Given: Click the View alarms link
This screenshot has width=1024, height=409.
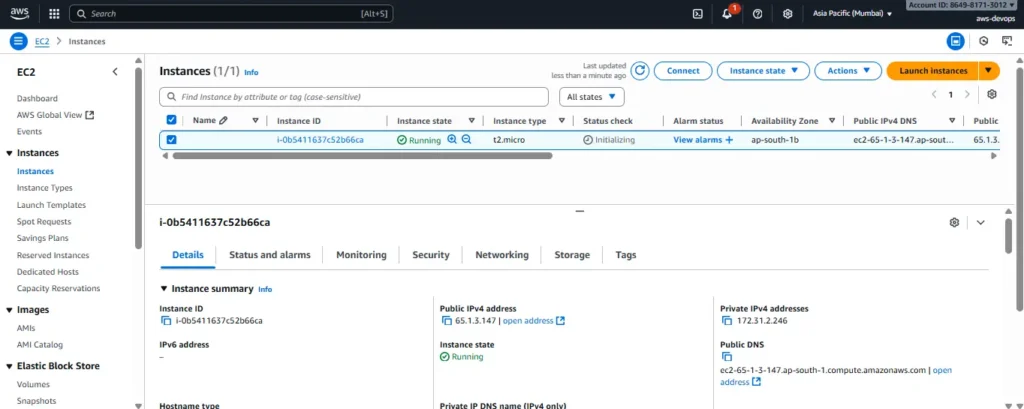Looking at the screenshot, I should click(697, 140).
